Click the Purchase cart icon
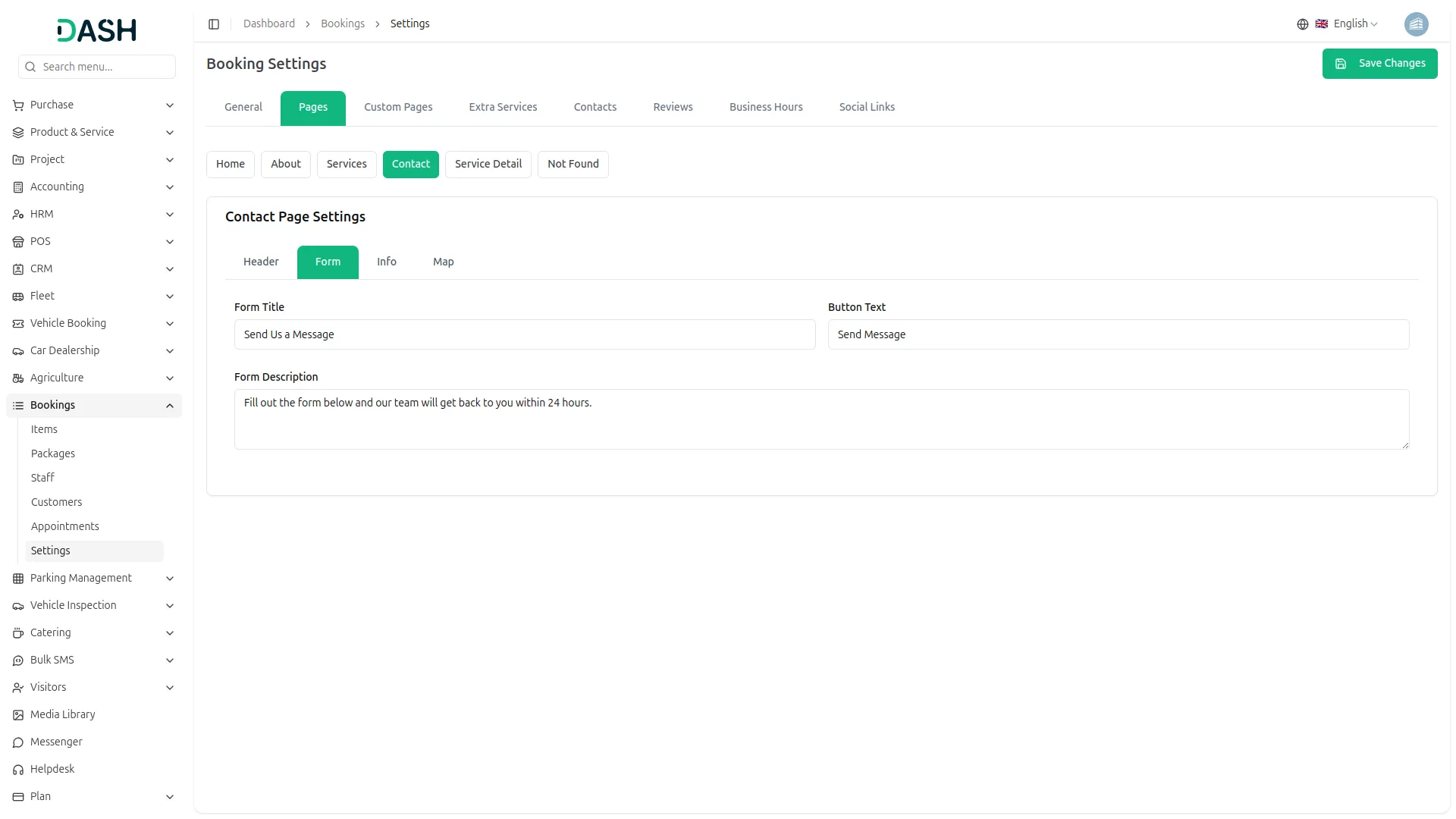1456x819 pixels. [x=18, y=105]
